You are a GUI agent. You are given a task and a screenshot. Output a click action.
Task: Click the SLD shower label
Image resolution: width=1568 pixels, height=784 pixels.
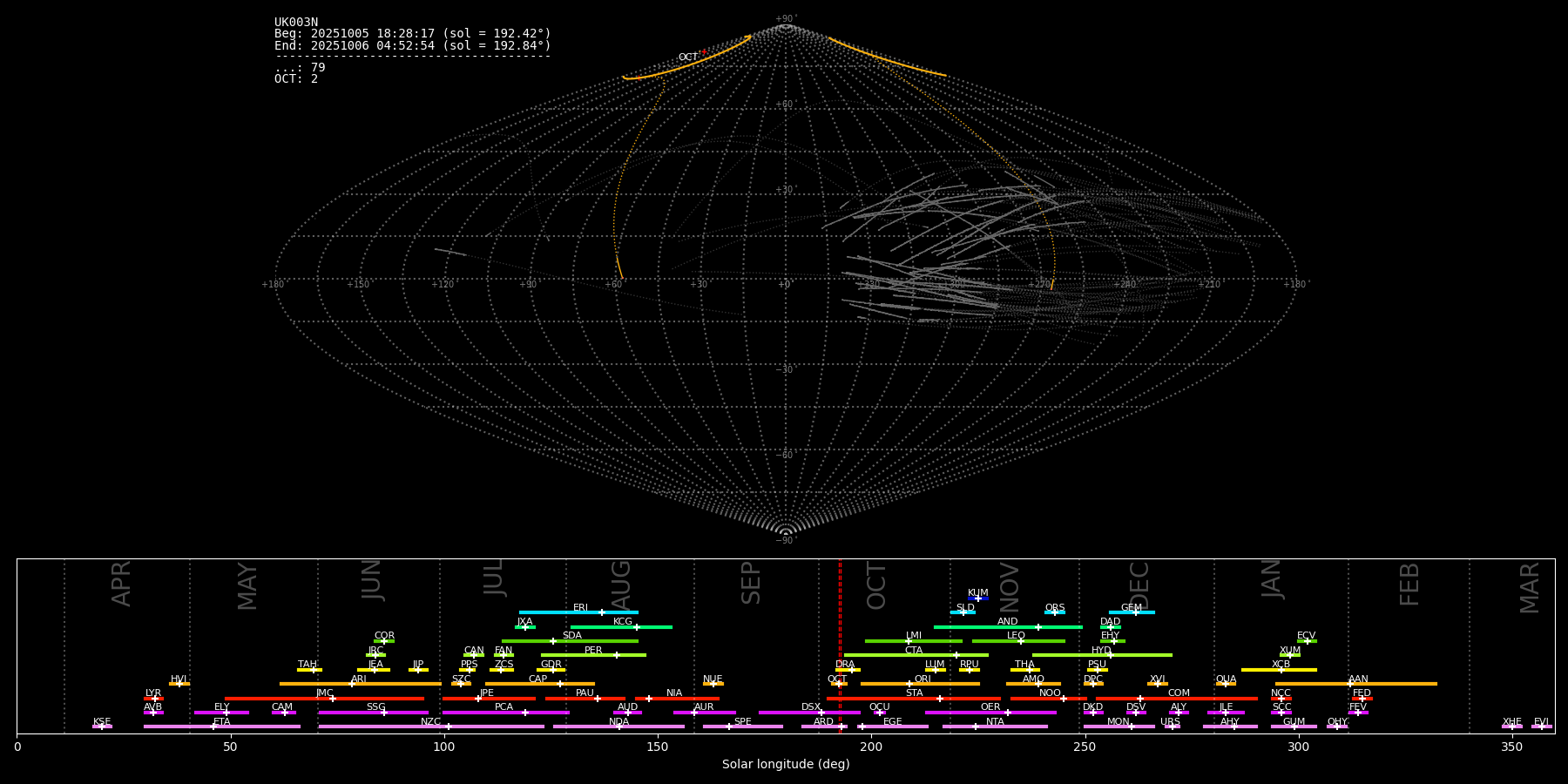click(x=965, y=608)
